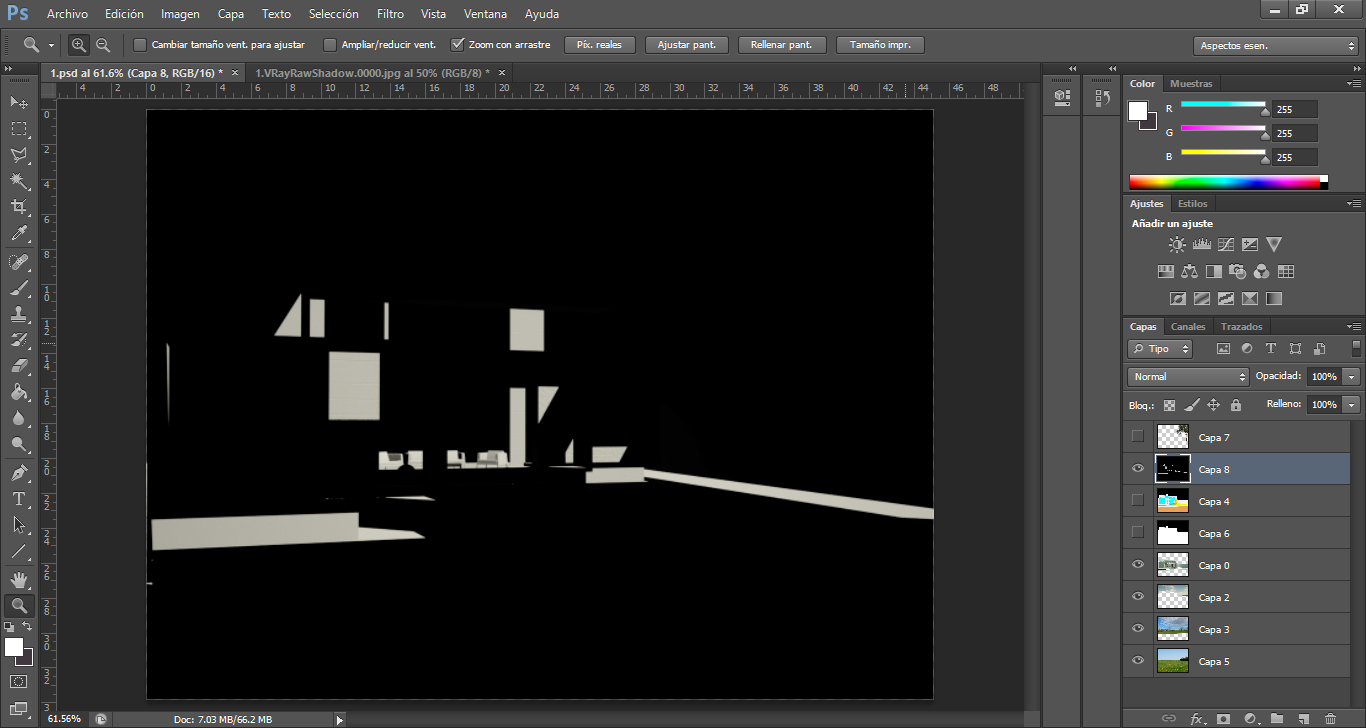Click the Delete layer trash icon
1366x728 pixels.
(x=1330, y=717)
